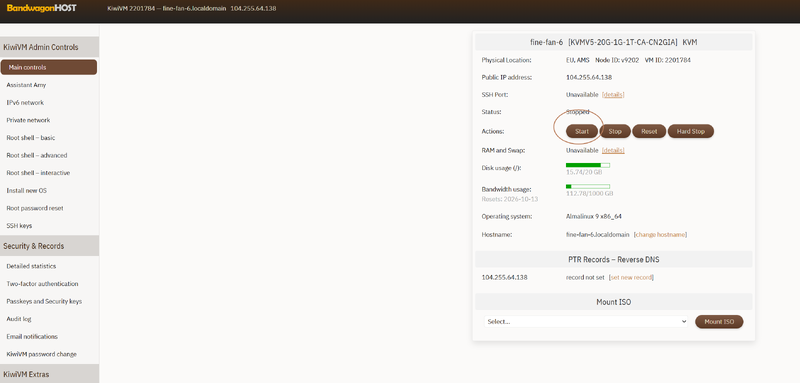Click the change hostname link
This screenshot has width=800, height=383.
pos(660,235)
